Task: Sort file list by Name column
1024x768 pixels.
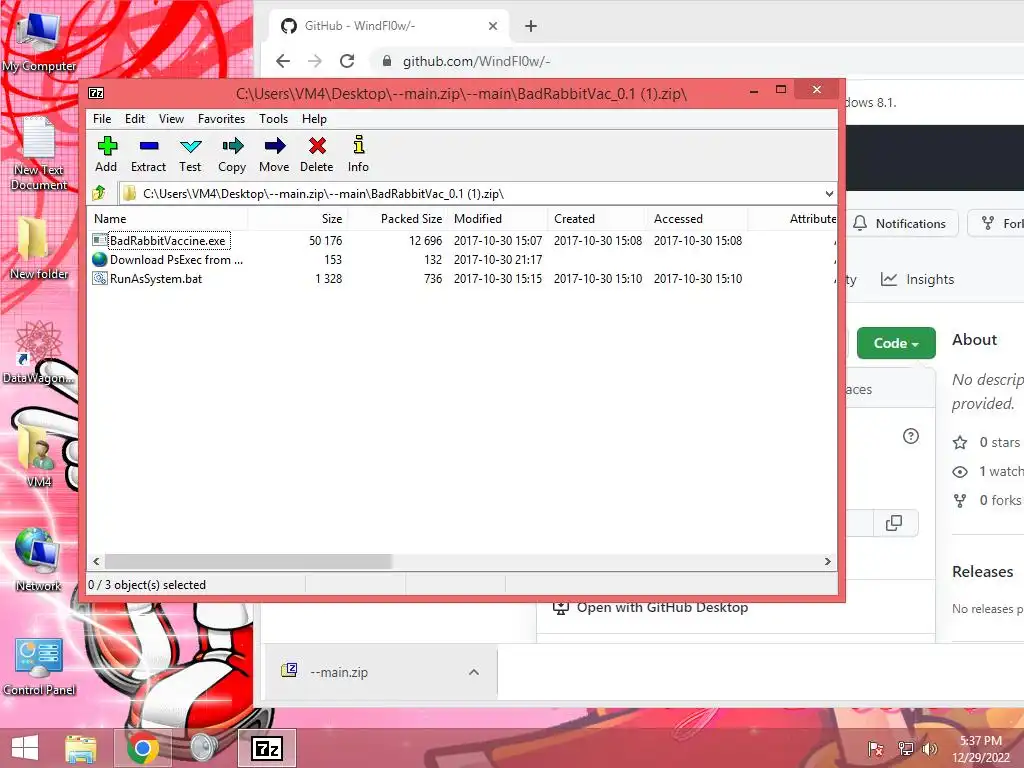Action: (x=167, y=219)
